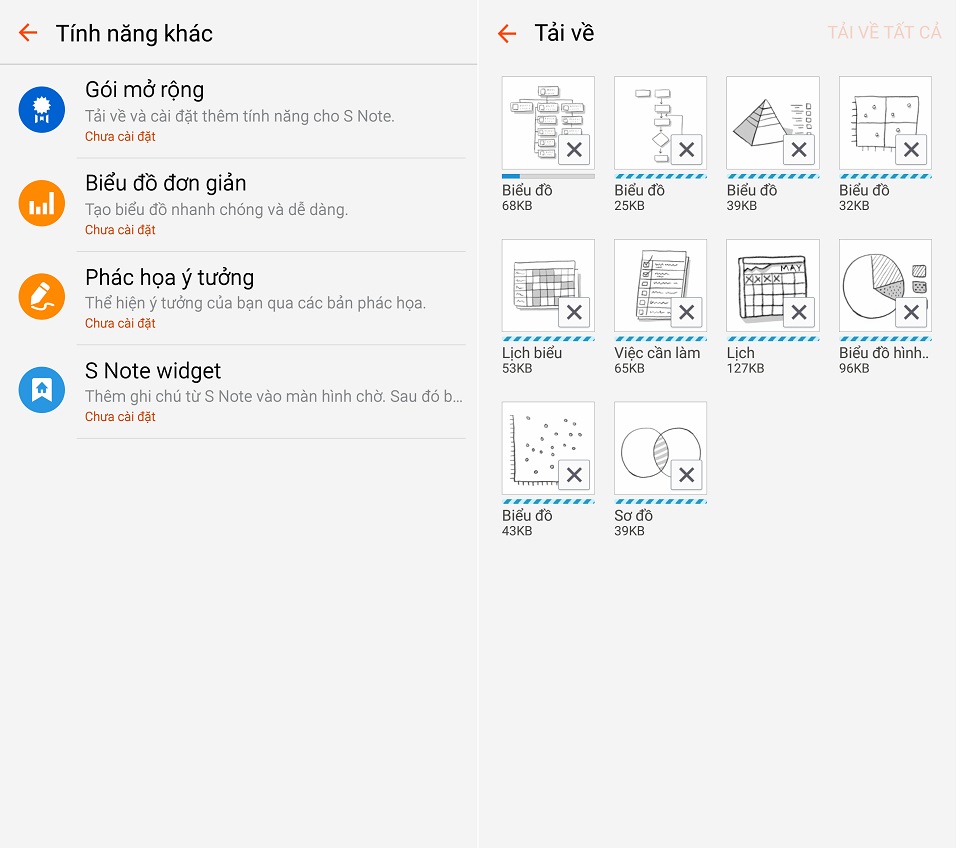
Task: Cancel the Lịch biểu download
Action: pyautogui.click(x=574, y=313)
